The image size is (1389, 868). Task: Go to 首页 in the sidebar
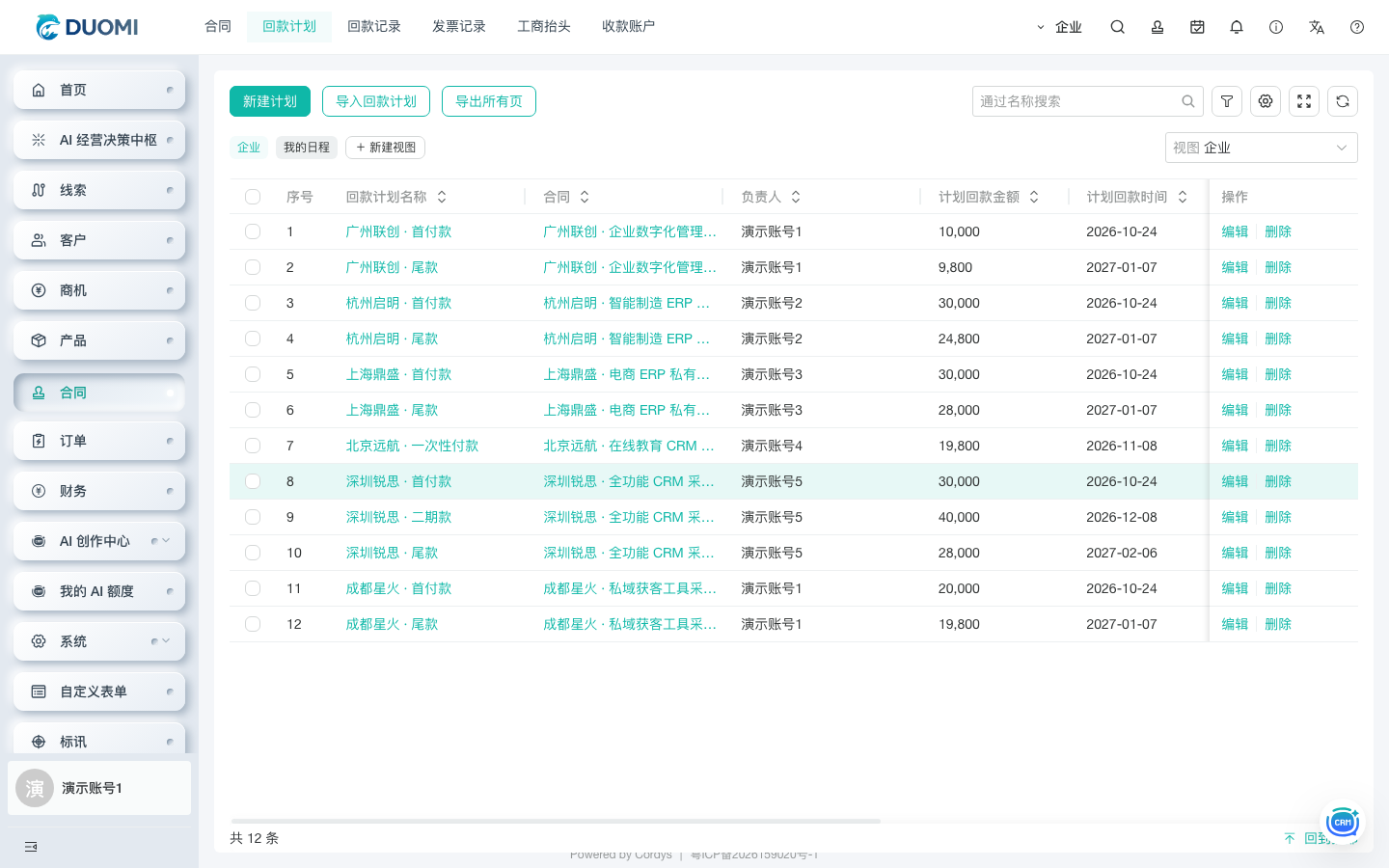99,90
